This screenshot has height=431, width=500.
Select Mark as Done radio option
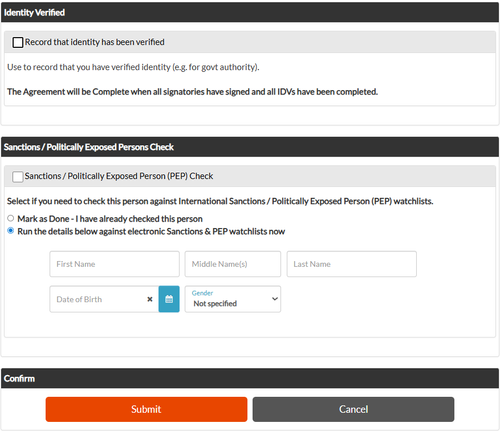11,218
